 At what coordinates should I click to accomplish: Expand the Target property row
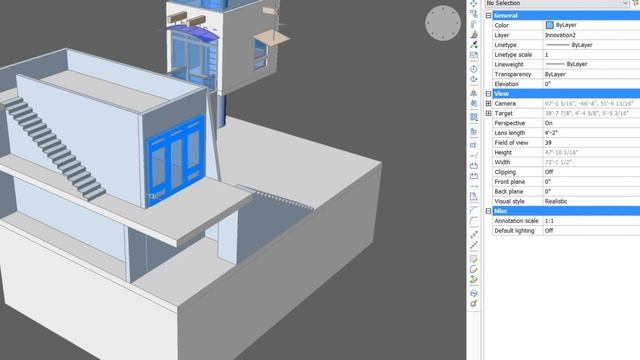[488, 113]
